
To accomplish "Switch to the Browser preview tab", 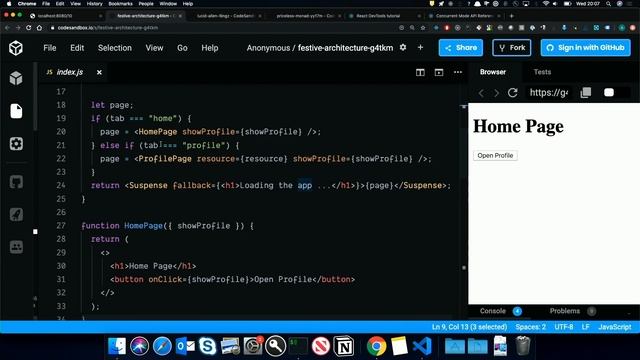I will (493, 72).
